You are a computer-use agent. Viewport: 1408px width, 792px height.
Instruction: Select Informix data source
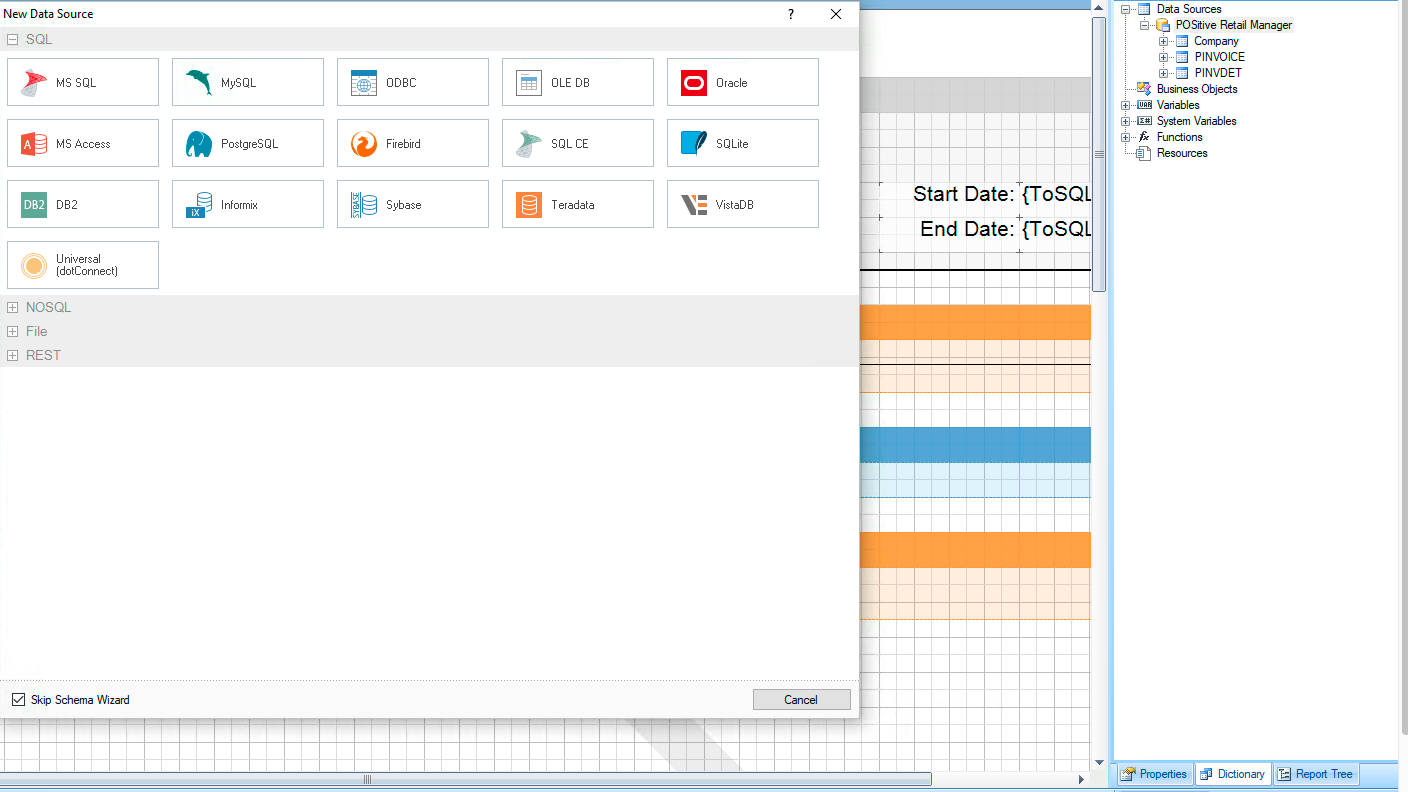pyautogui.click(x=248, y=204)
